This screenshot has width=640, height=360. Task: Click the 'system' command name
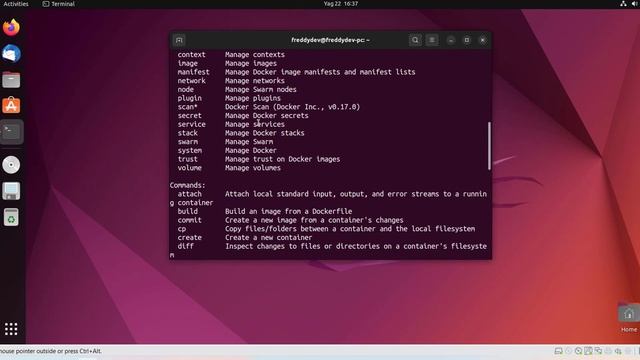pos(189,151)
